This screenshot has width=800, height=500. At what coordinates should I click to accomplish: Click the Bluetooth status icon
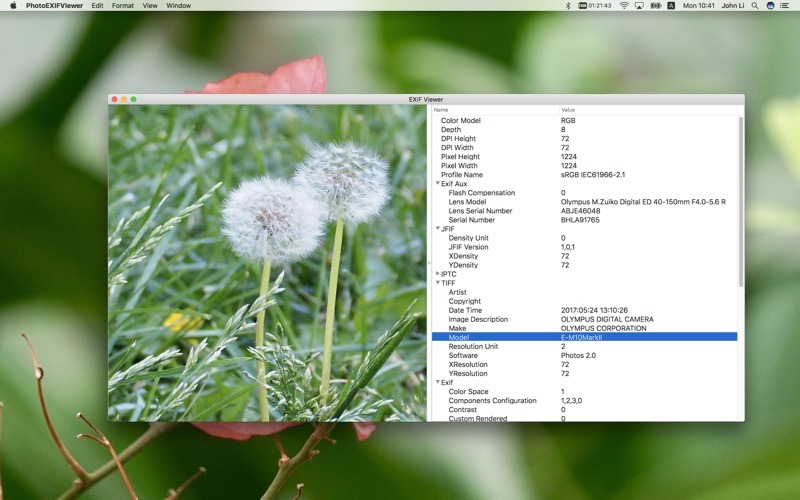(568, 5)
